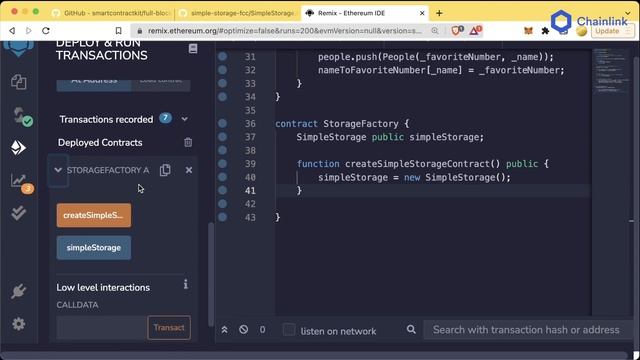Open the double-checkmark unit testing icon
This screenshot has width=640, height=360.
18,213
